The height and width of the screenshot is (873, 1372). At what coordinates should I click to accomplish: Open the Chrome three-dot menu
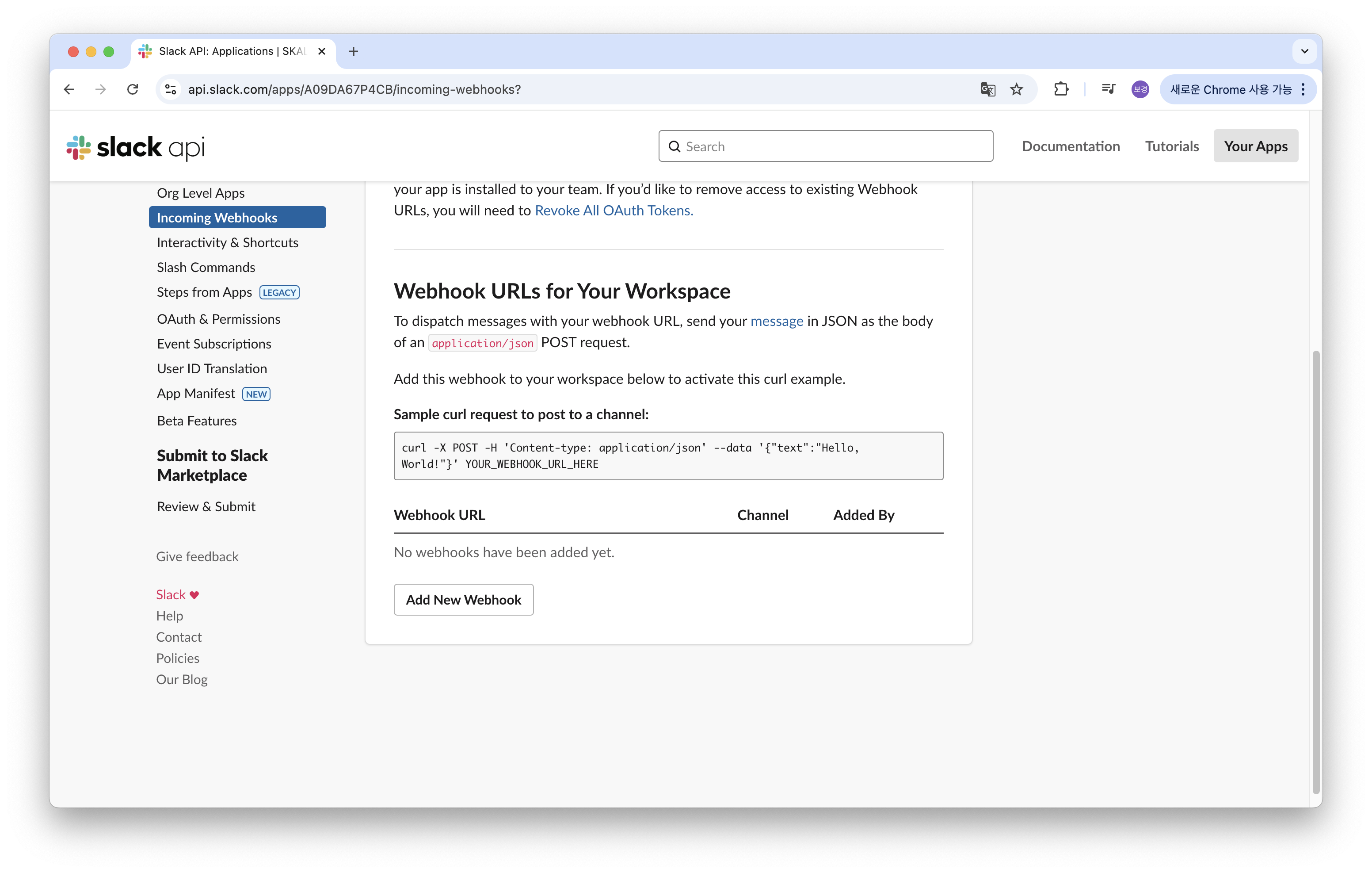click(x=1303, y=89)
